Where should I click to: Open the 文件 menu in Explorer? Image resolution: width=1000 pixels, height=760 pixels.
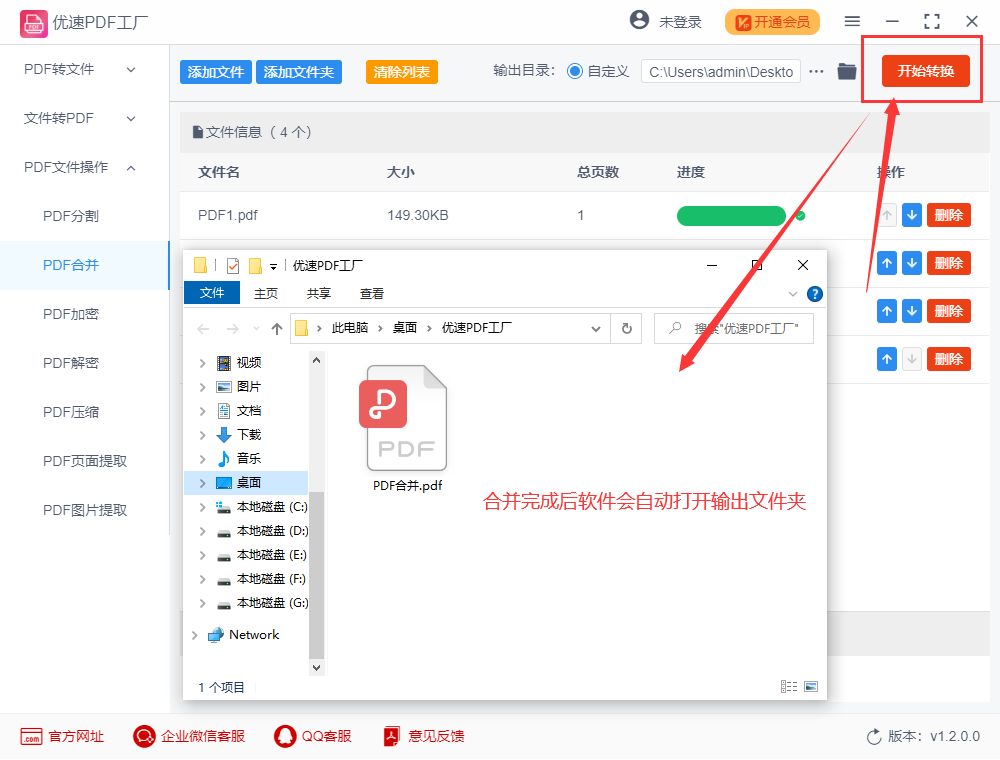[212, 293]
